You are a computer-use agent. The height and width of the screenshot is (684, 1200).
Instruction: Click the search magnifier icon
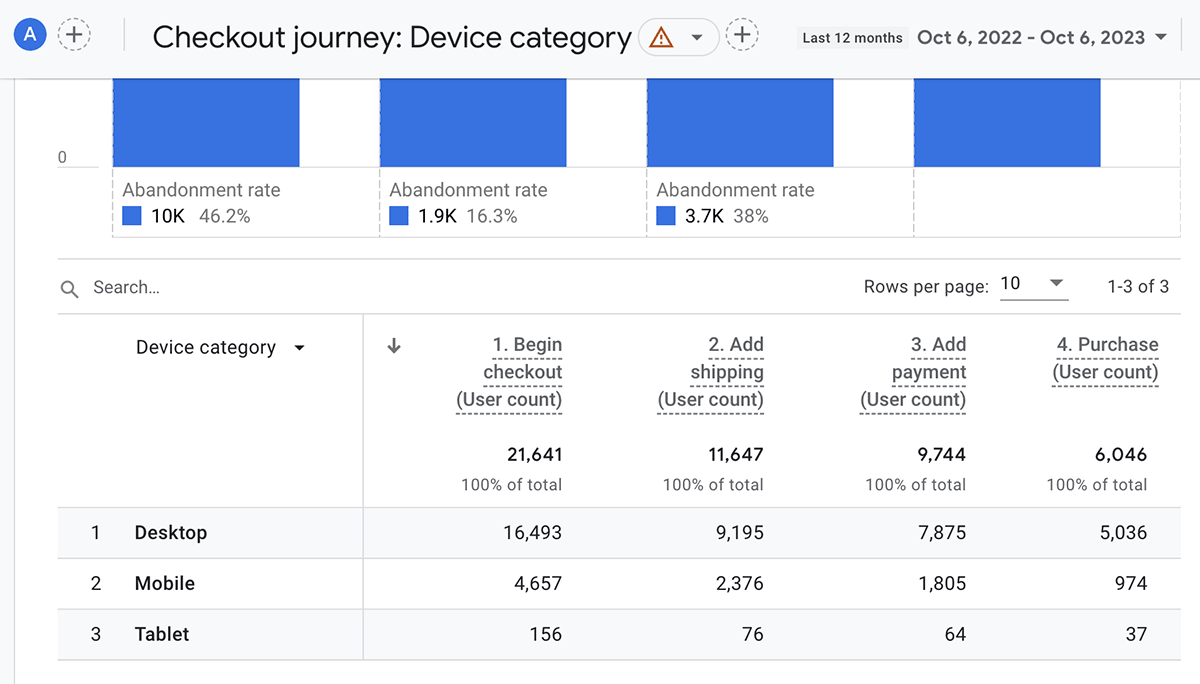point(69,288)
